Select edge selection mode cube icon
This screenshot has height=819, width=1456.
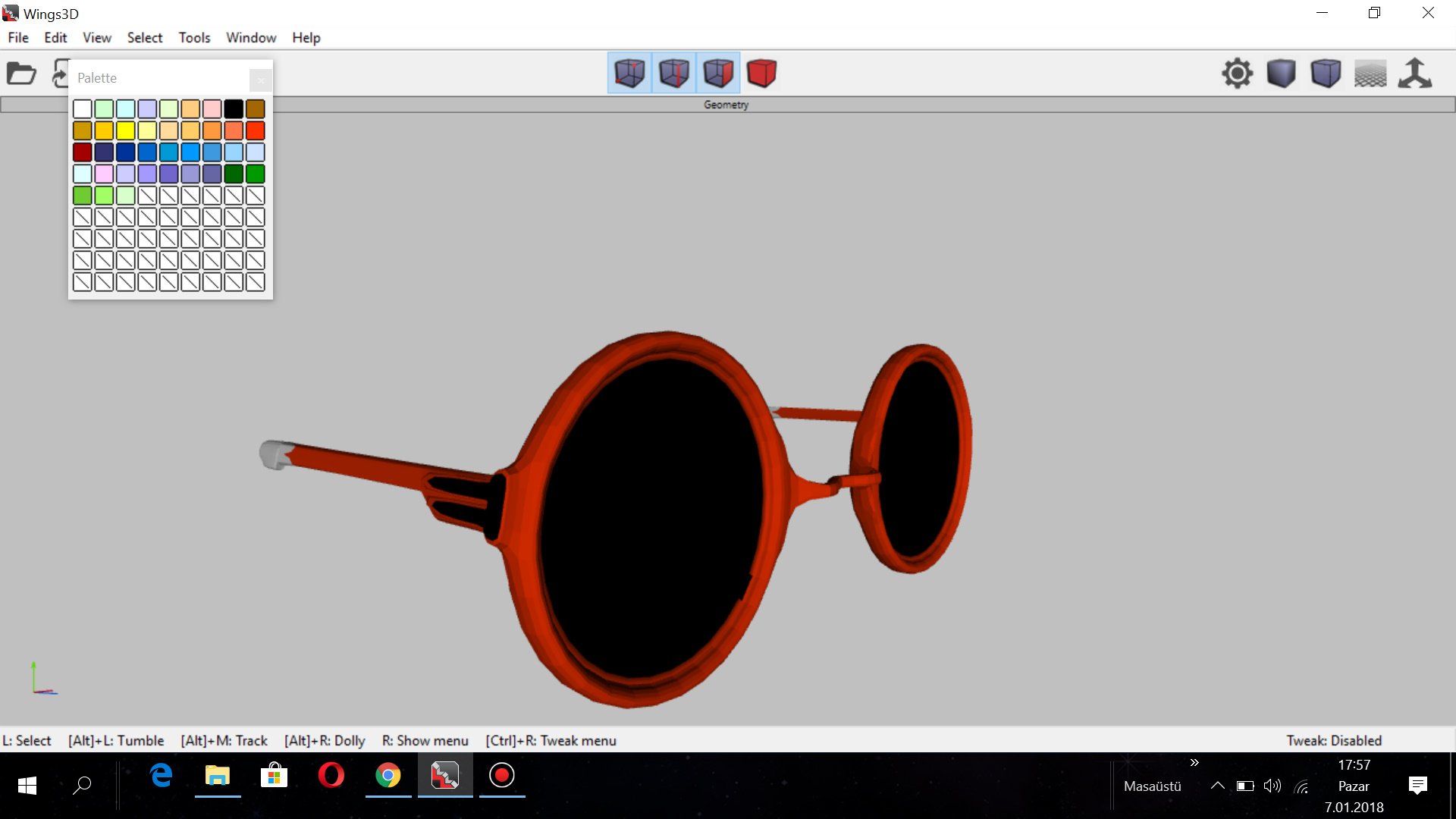pyautogui.click(x=673, y=74)
